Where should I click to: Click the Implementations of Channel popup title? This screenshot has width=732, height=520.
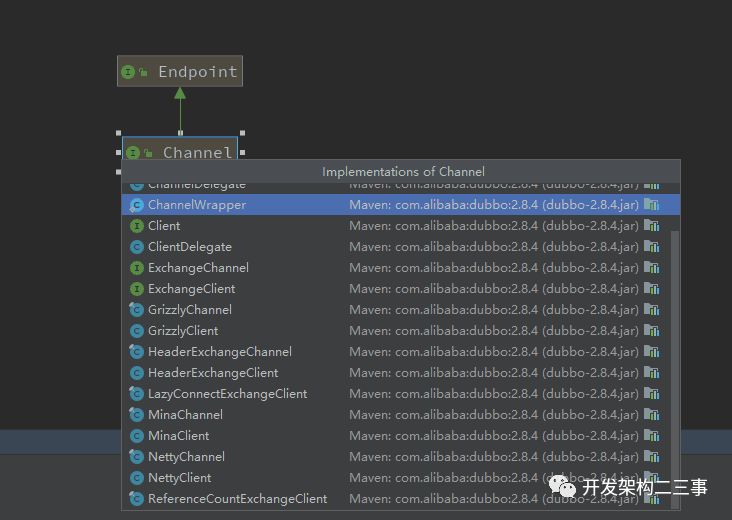tap(403, 172)
